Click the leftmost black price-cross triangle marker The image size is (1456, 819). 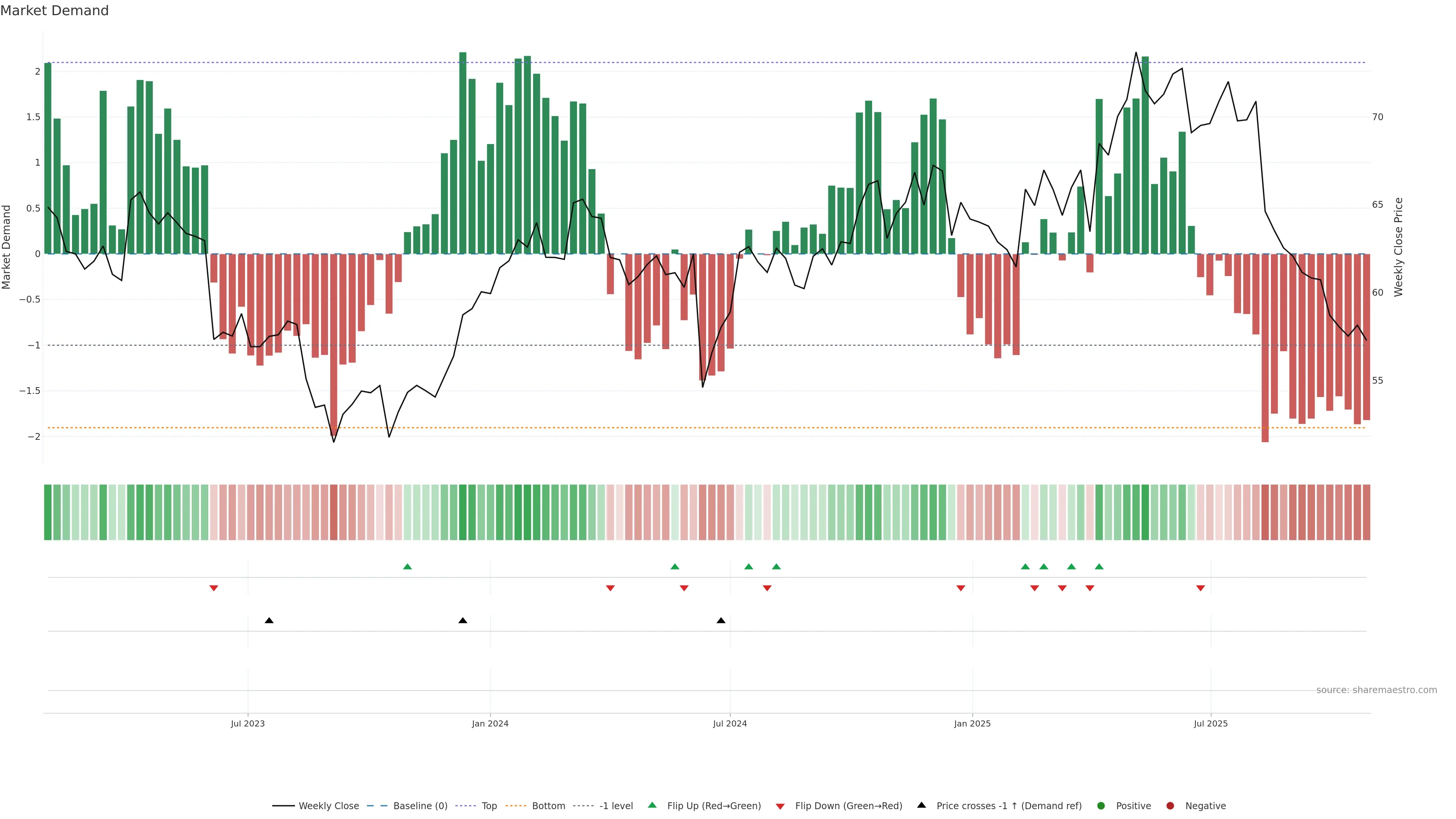tap(269, 621)
